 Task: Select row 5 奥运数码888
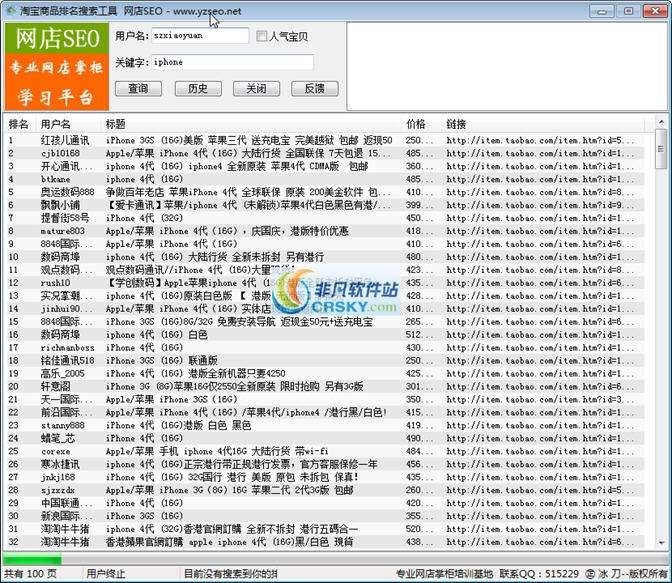[324, 192]
